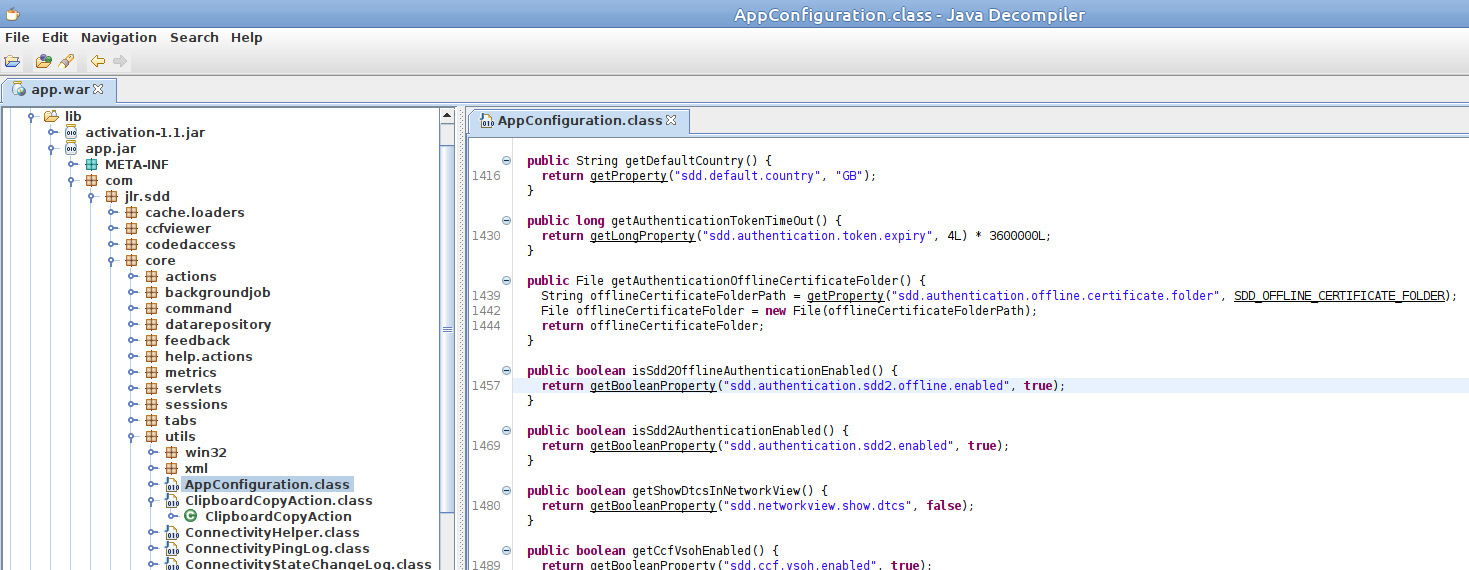This screenshot has height=570, width=1469.
Task: Click the datarepository package icon
Action: tap(151, 324)
